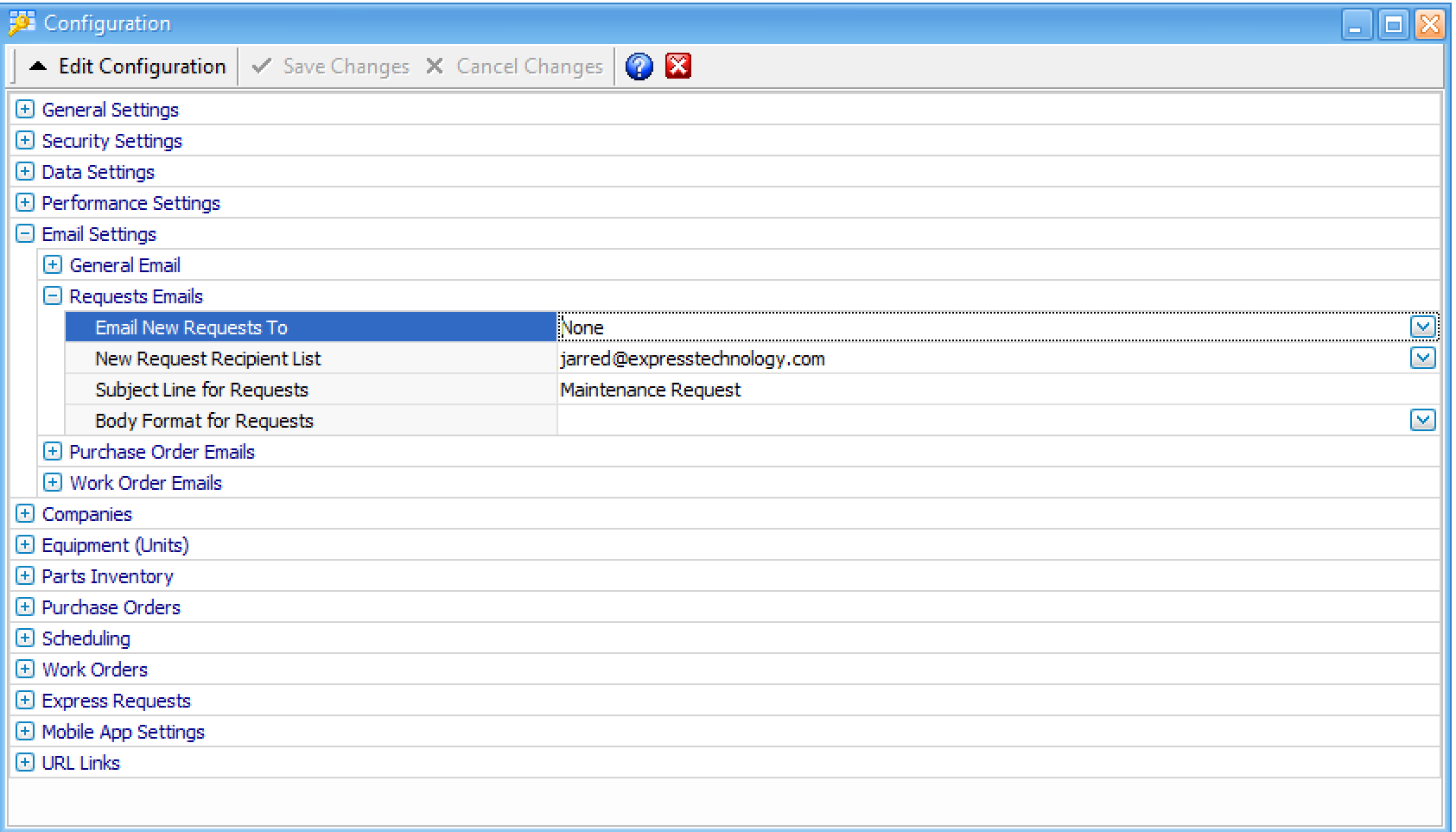This screenshot has height=832, width=1456.
Task: Click the Work Order Emails label
Action: click(146, 483)
